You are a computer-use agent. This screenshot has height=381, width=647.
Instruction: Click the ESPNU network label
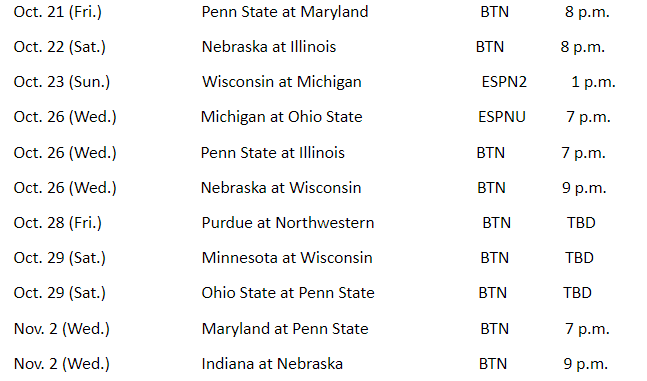pos(502,117)
